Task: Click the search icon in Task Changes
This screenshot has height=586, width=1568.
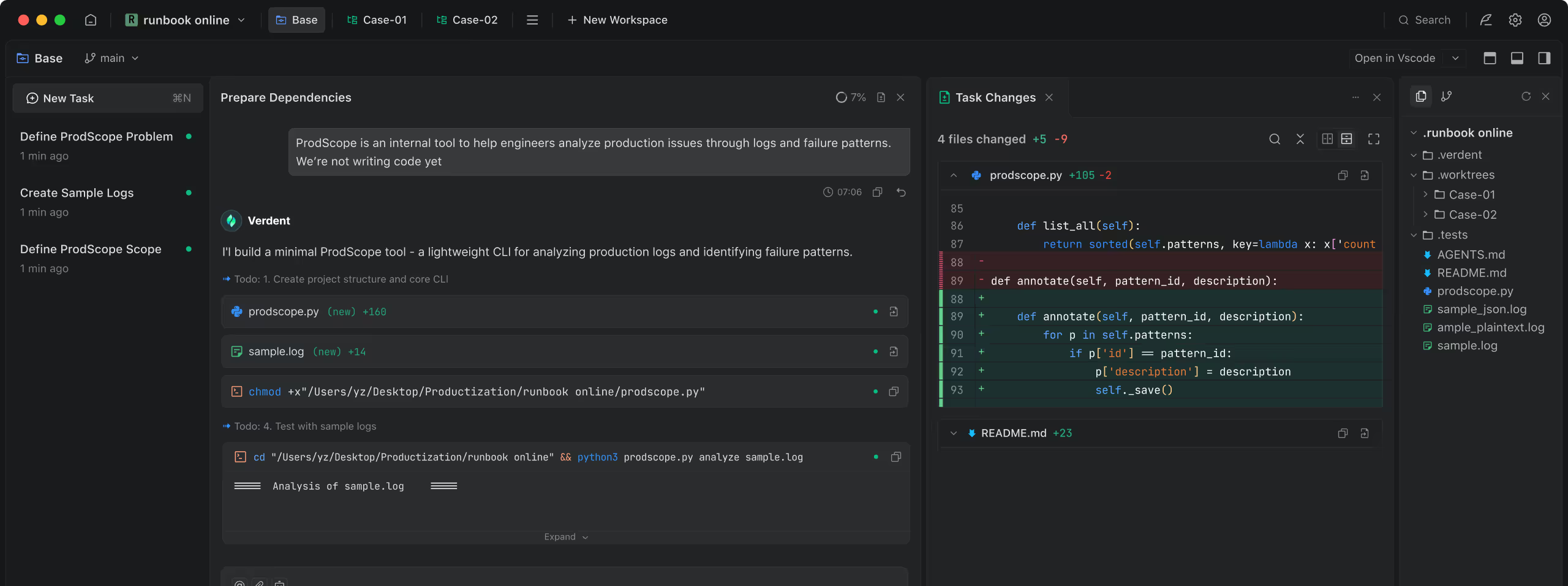Action: pos(1274,139)
